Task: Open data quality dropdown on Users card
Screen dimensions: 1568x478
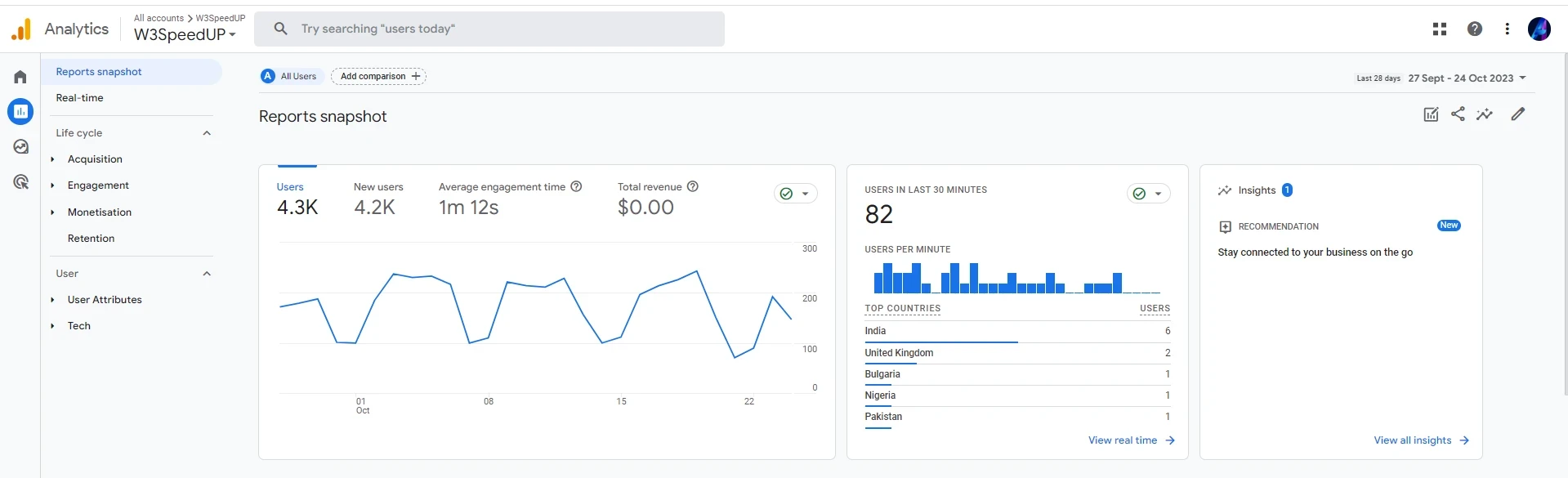Action: coord(795,194)
